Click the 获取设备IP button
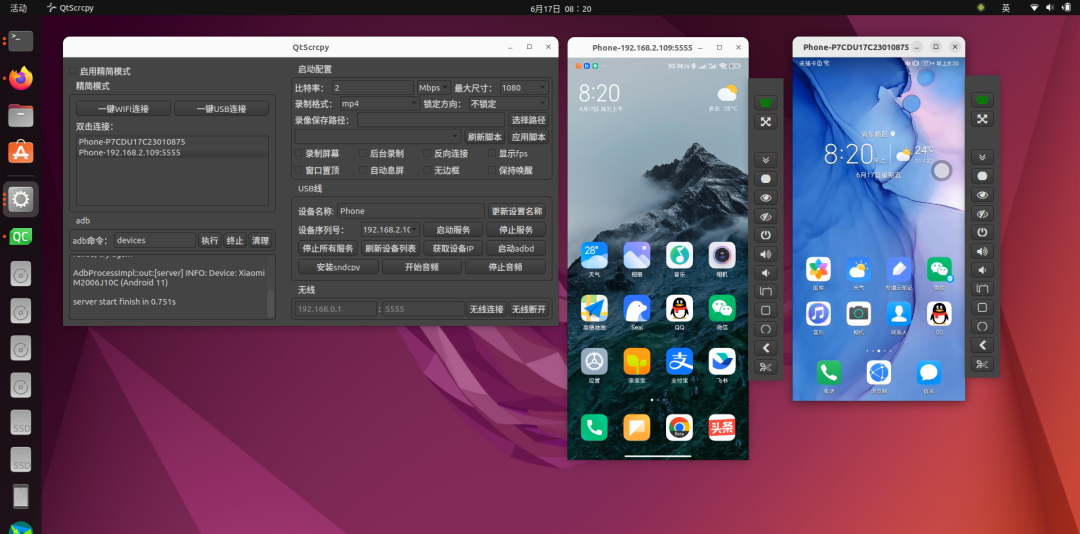 (x=453, y=248)
